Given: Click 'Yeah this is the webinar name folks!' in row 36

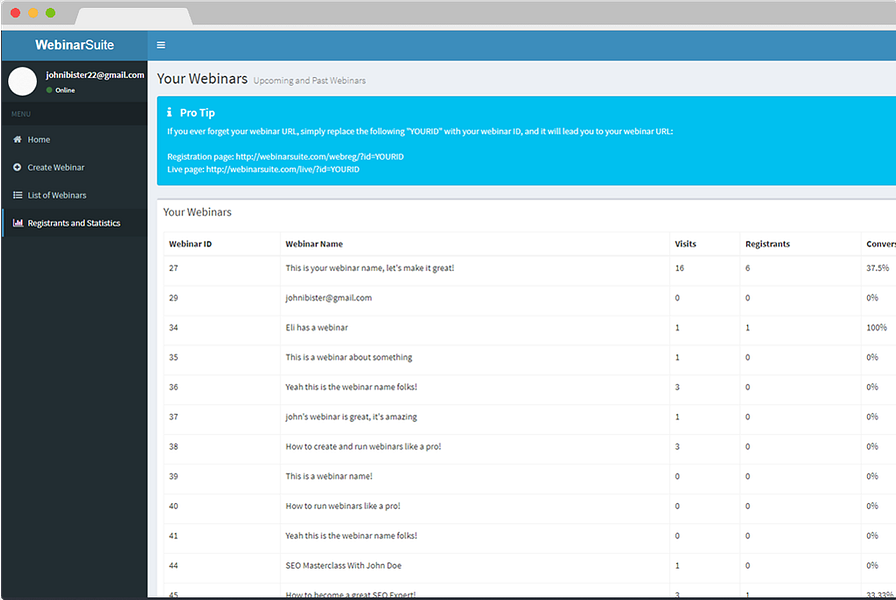Looking at the screenshot, I should point(351,387).
